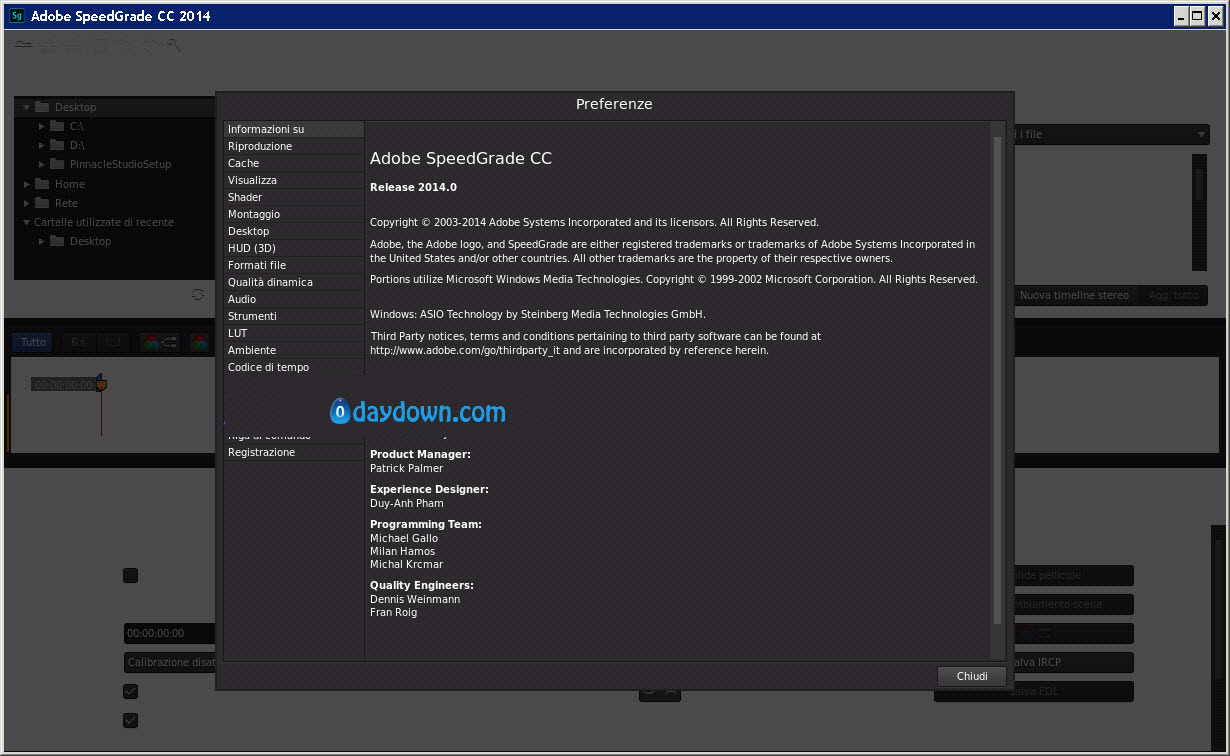
Task: Click the RGB color circles icon with arrows
Action: [160, 342]
